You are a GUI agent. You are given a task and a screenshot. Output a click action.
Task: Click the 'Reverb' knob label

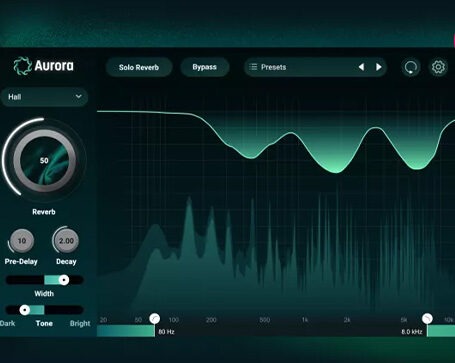(x=44, y=212)
